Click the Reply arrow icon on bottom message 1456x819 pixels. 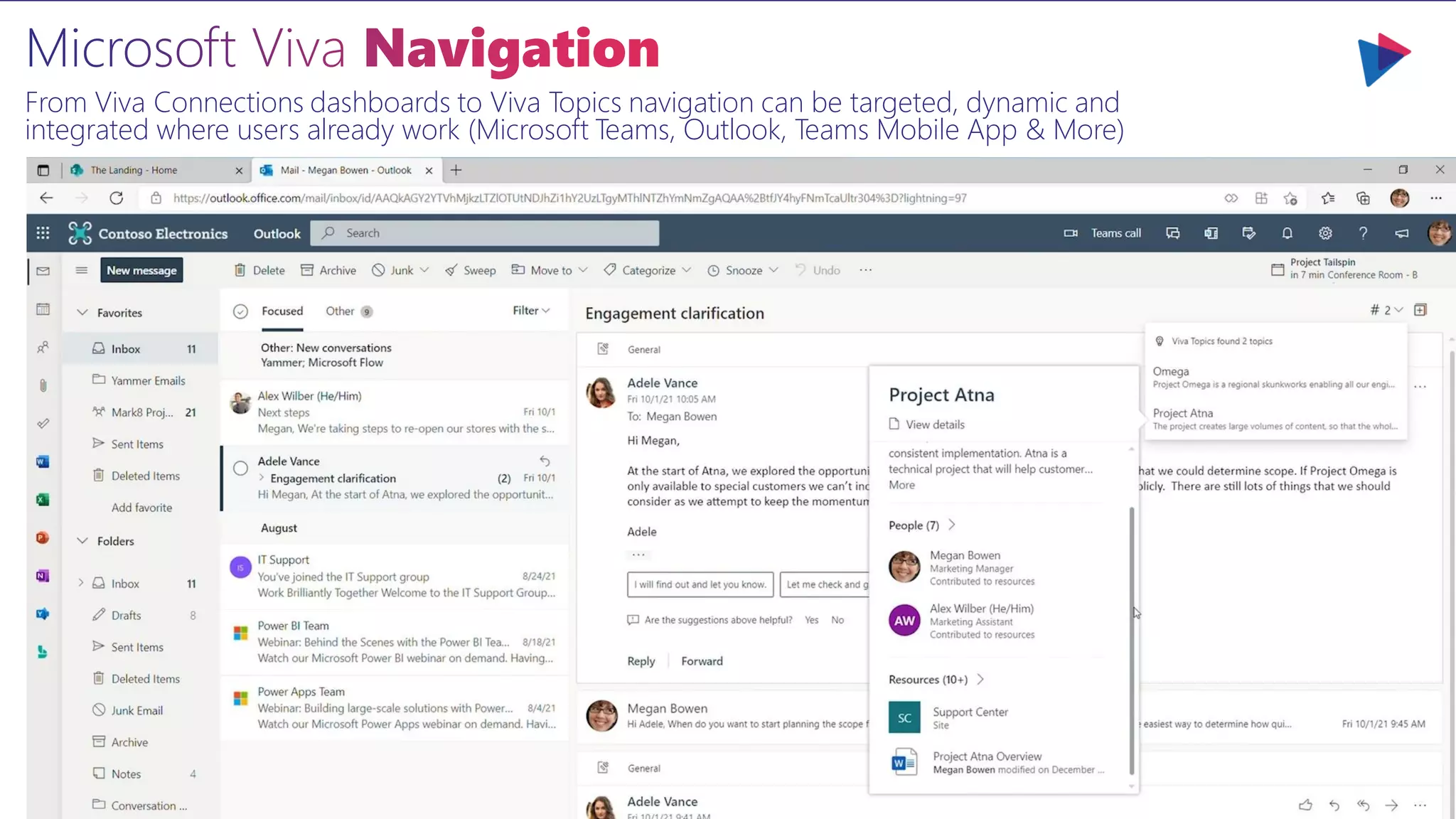click(x=1334, y=805)
